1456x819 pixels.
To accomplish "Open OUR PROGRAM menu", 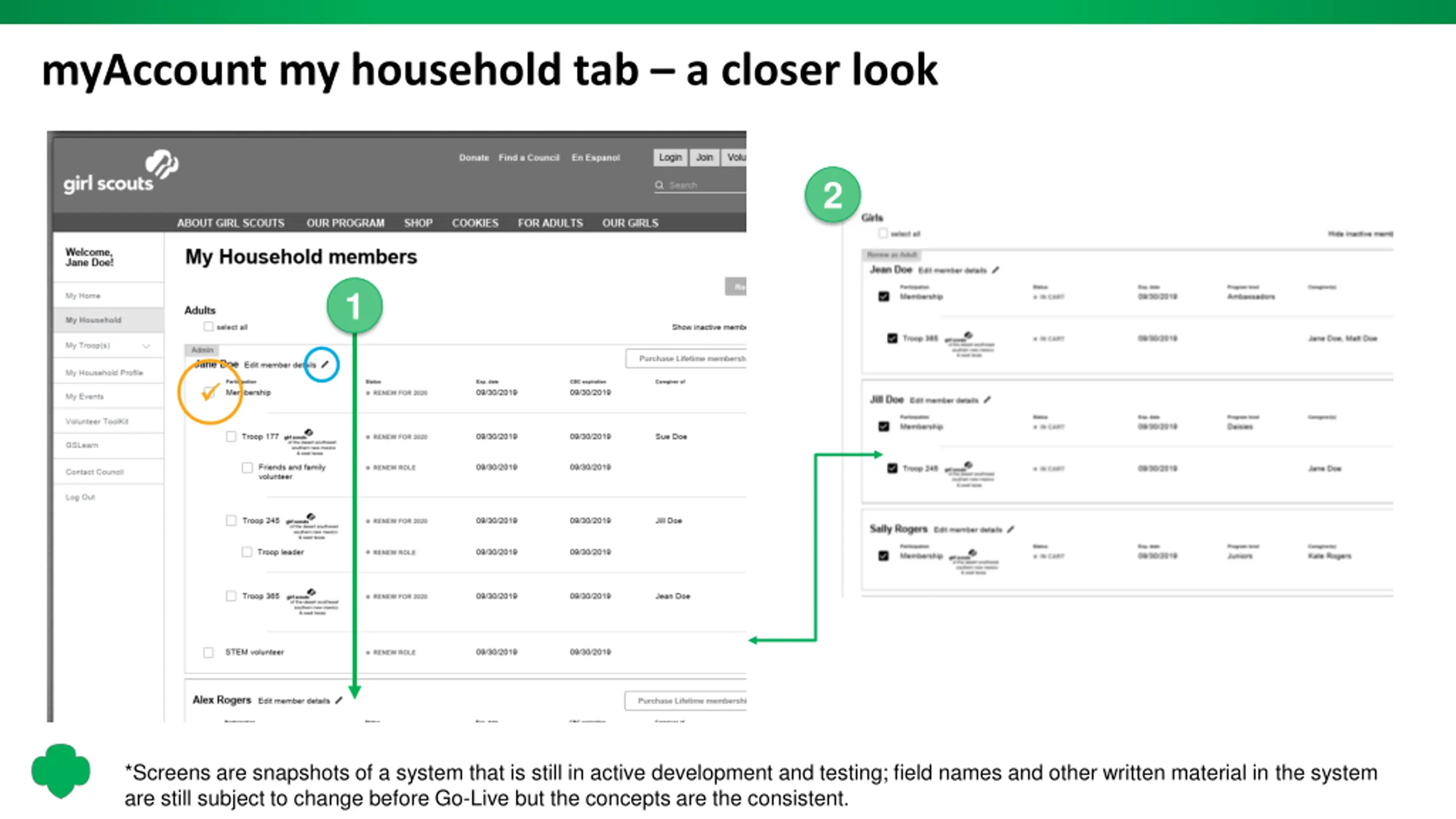I will click(345, 223).
